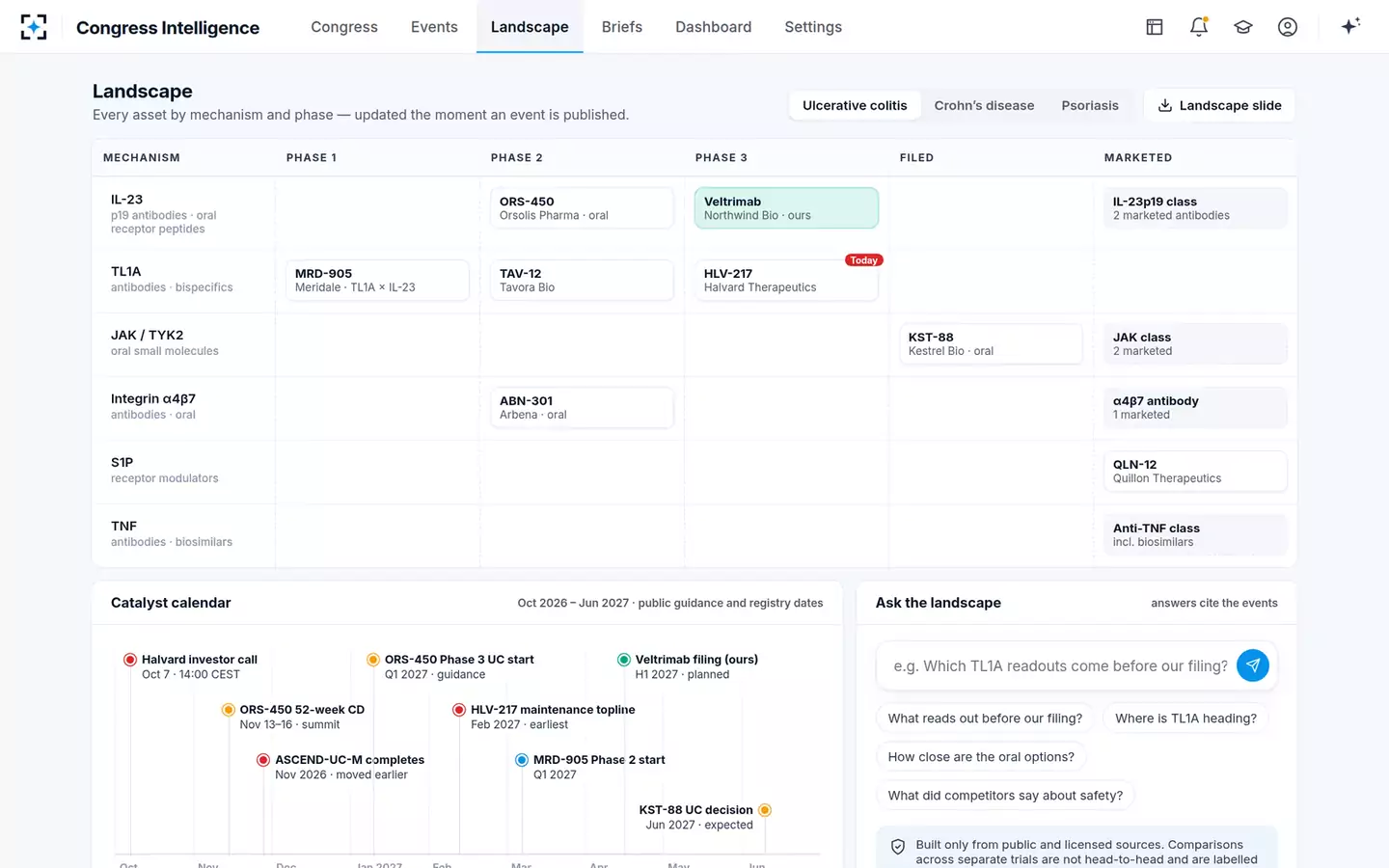Open the Veltrimab Northwind Bio asset card
This screenshot has width=1389, height=868.
[x=786, y=208]
